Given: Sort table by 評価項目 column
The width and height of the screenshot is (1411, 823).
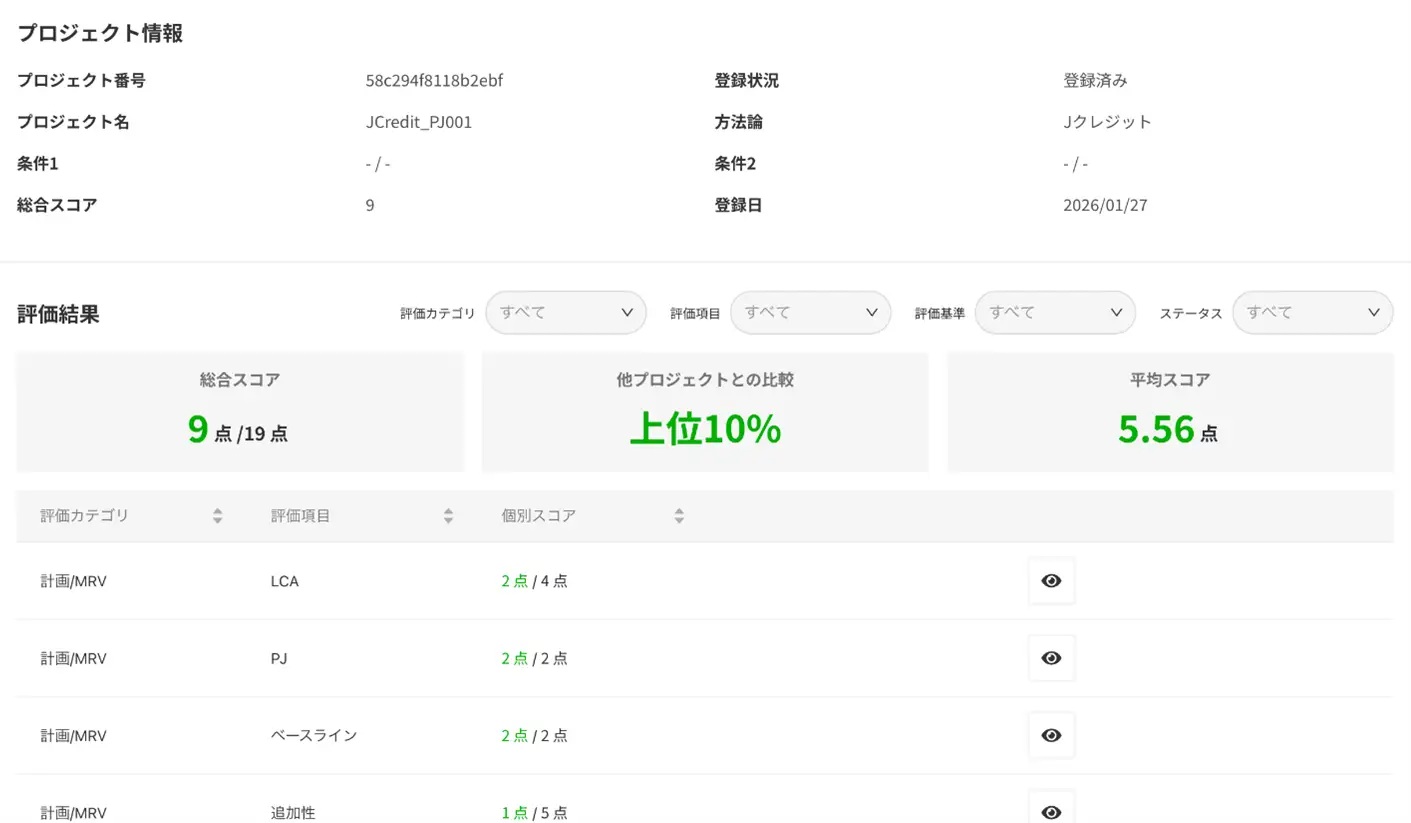Looking at the screenshot, I should (x=446, y=515).
